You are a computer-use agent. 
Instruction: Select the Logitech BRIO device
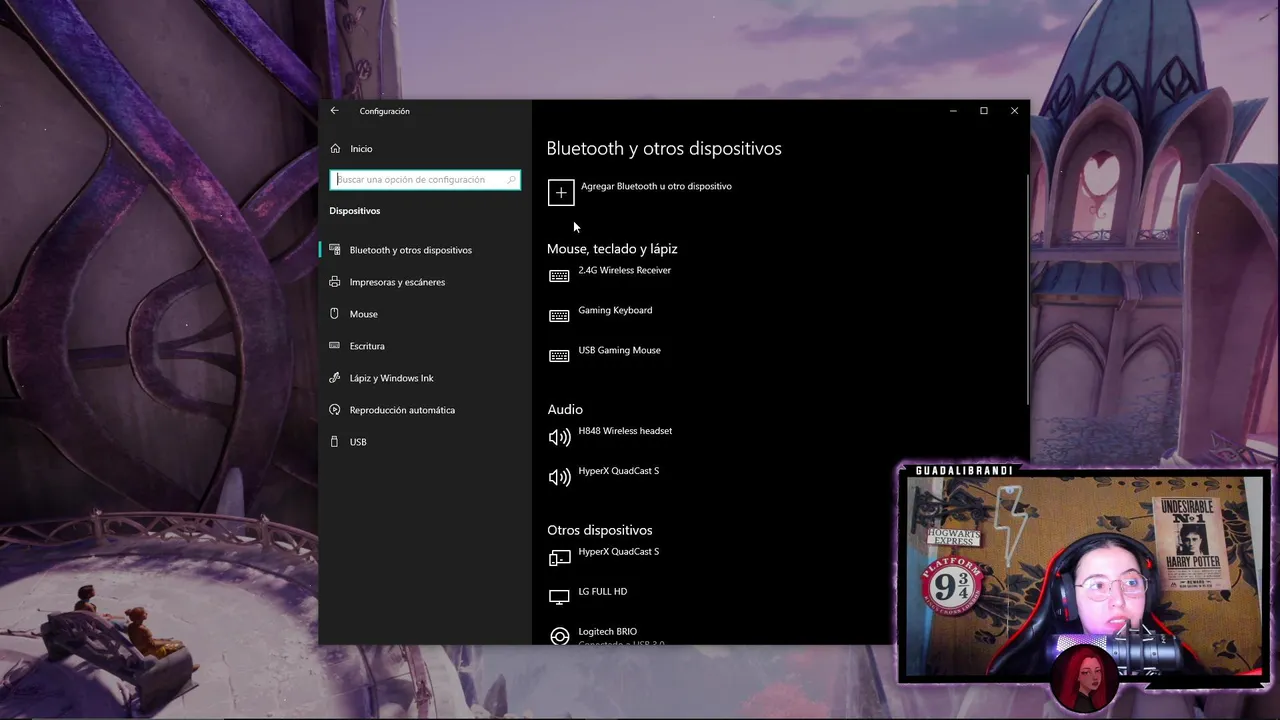(607, 632)
